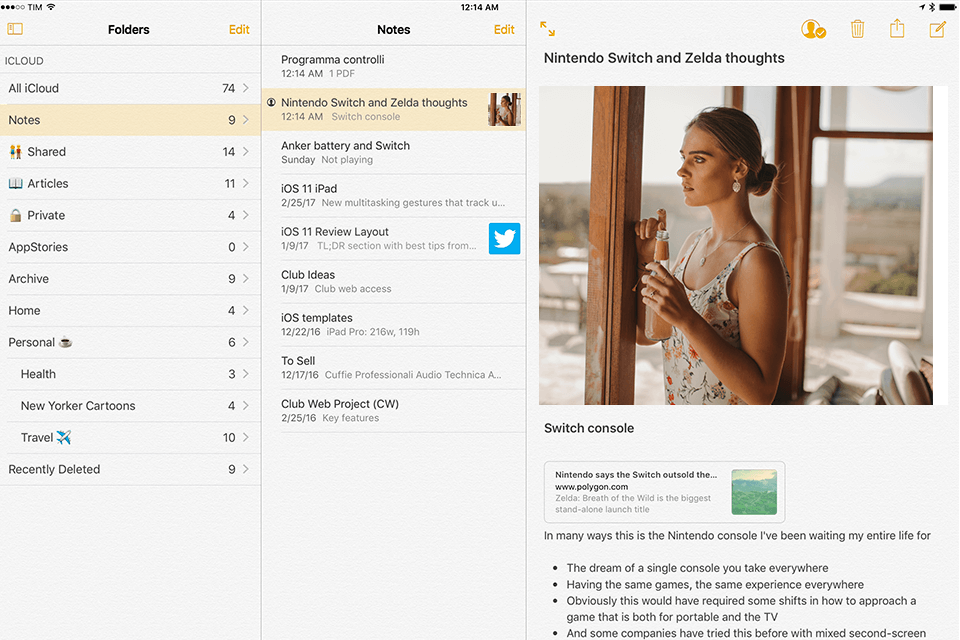Open the iOS 11 iPad note

click(x=394, y=195)
